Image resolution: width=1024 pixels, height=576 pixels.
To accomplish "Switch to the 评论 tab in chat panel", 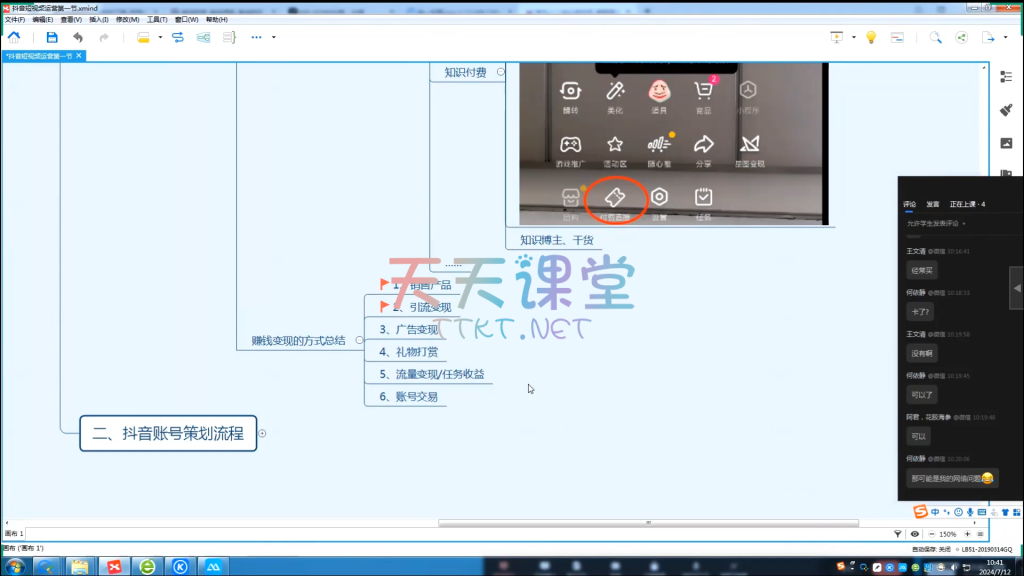I will pos(909,204).
